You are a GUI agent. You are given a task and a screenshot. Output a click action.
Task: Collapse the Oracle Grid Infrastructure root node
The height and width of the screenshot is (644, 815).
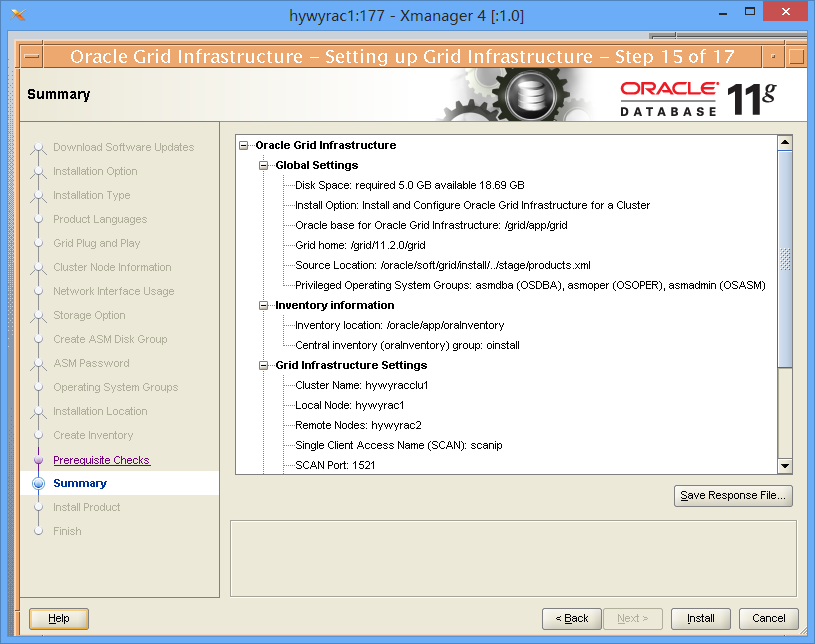click(x=243, y=146)
